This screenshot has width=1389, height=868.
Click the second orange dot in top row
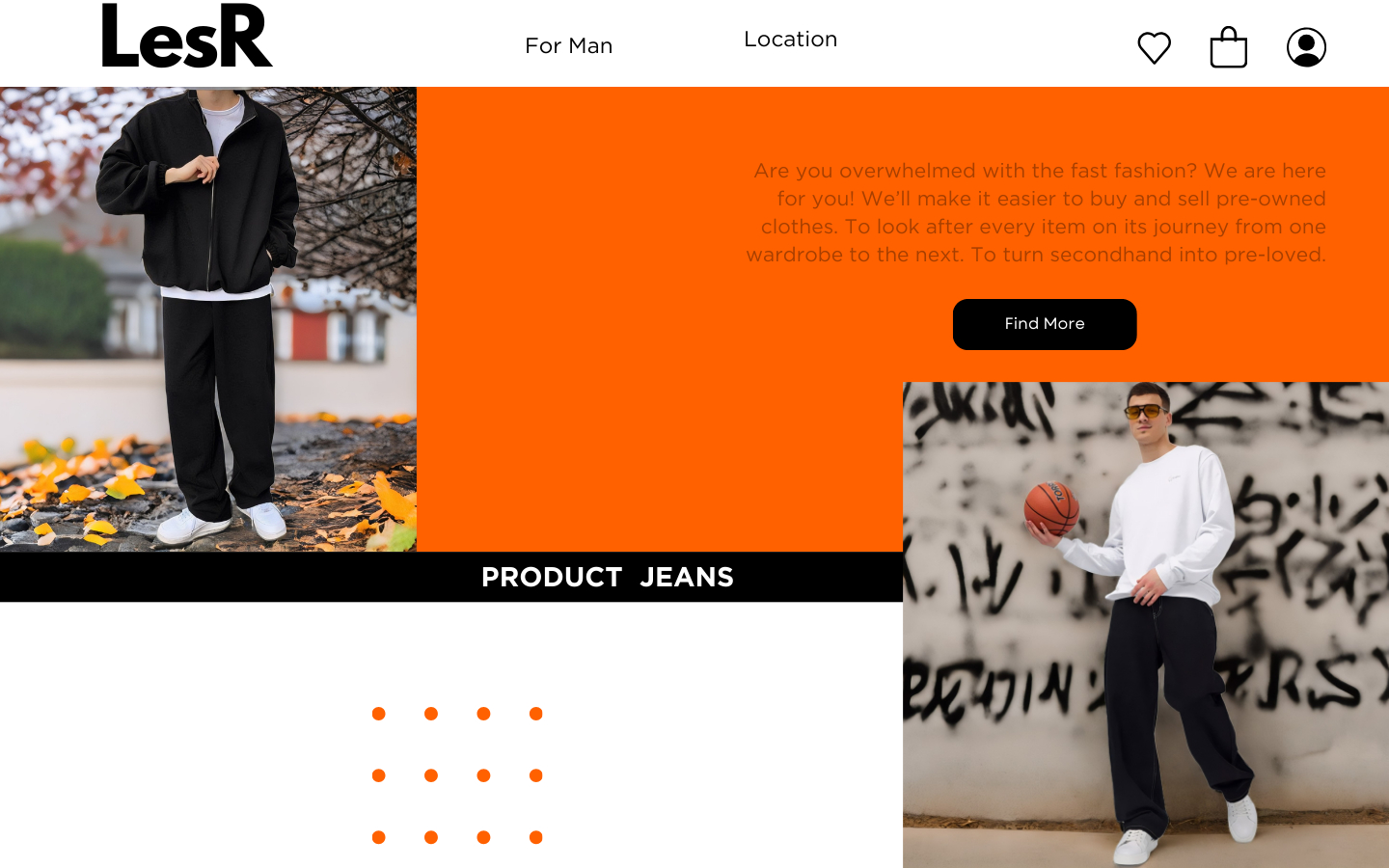point(431,714)
